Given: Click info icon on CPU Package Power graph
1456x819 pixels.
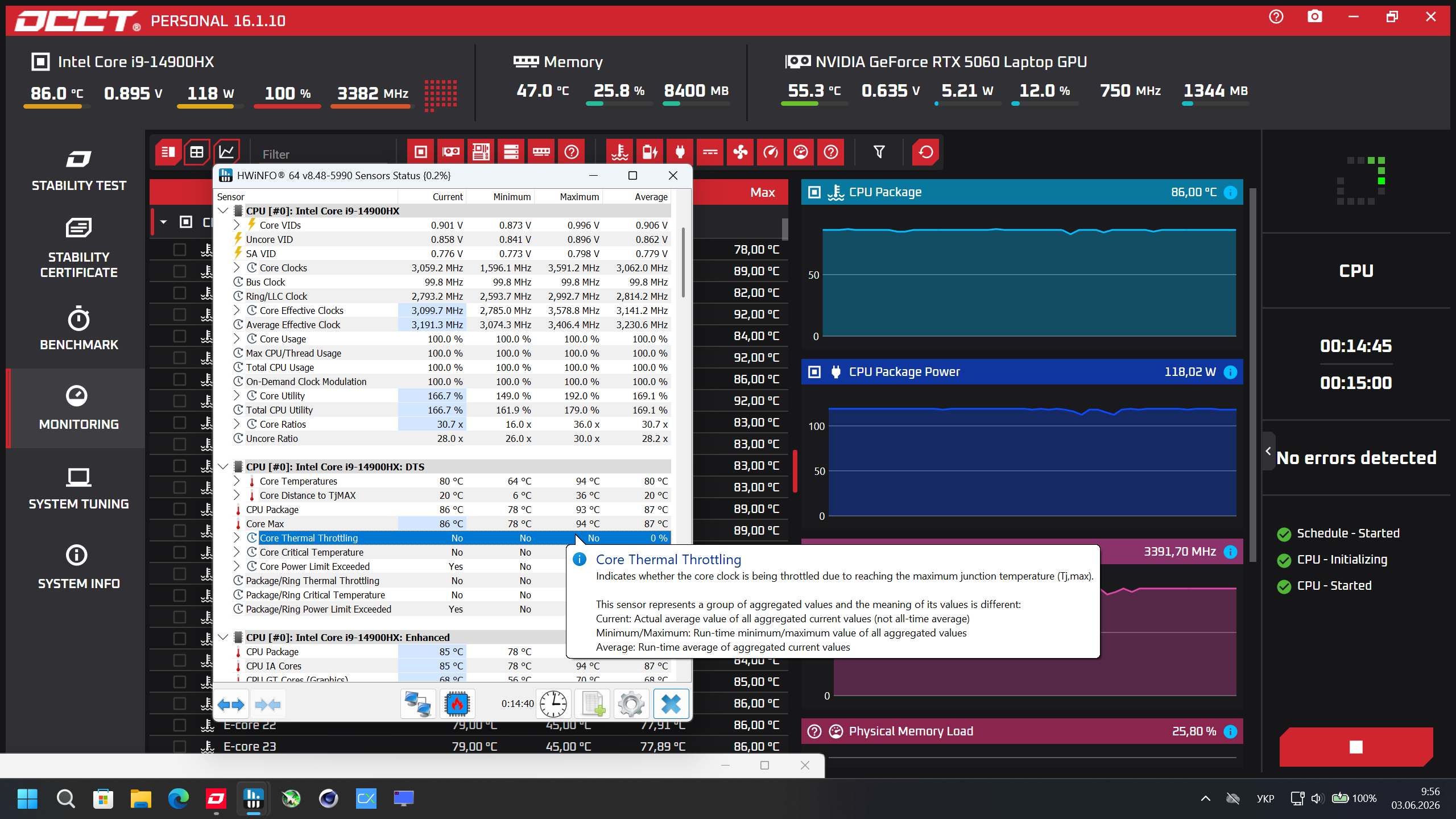Looking at the screenshot, I should pos(1230,372).
